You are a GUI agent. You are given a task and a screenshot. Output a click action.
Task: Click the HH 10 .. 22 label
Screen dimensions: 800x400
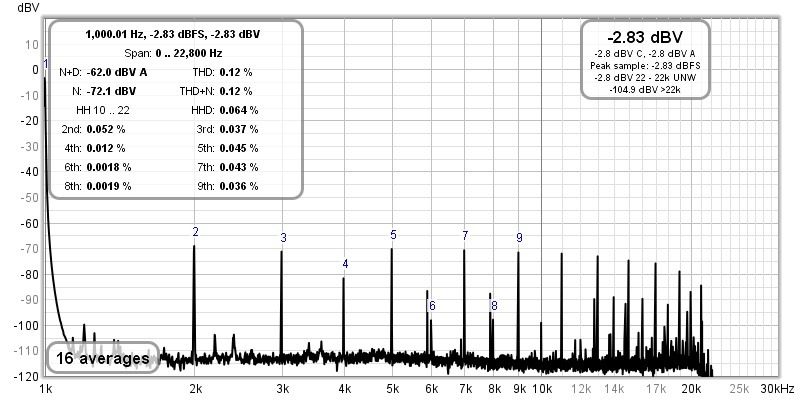101,110
